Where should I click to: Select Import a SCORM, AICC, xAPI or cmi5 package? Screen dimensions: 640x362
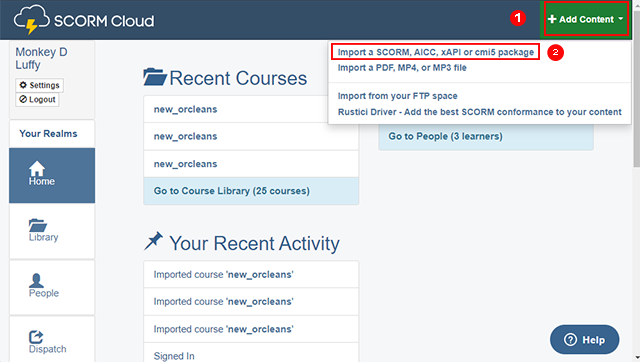click(436, 52)
